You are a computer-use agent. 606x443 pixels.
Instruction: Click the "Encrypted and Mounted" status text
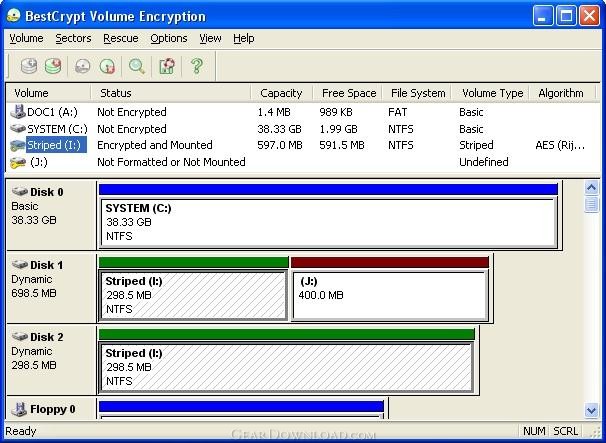pyautogui.click(x=155, y=145)
